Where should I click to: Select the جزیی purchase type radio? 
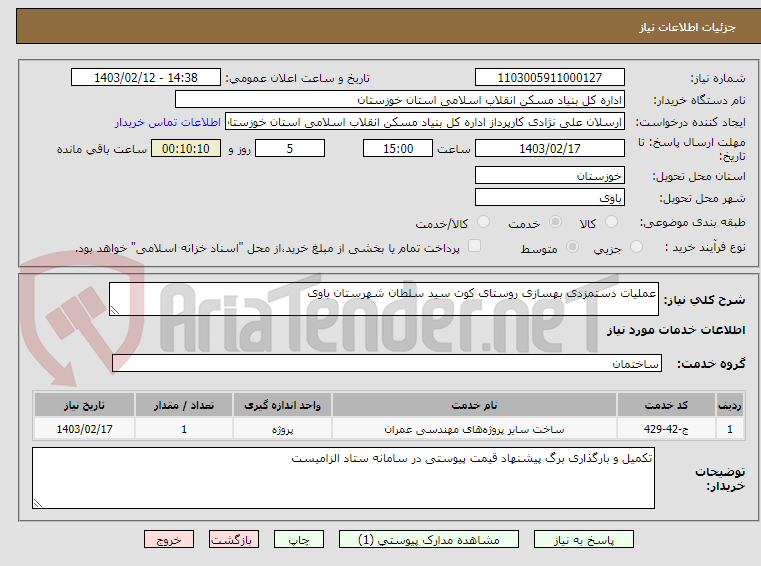tap(636, 247)
